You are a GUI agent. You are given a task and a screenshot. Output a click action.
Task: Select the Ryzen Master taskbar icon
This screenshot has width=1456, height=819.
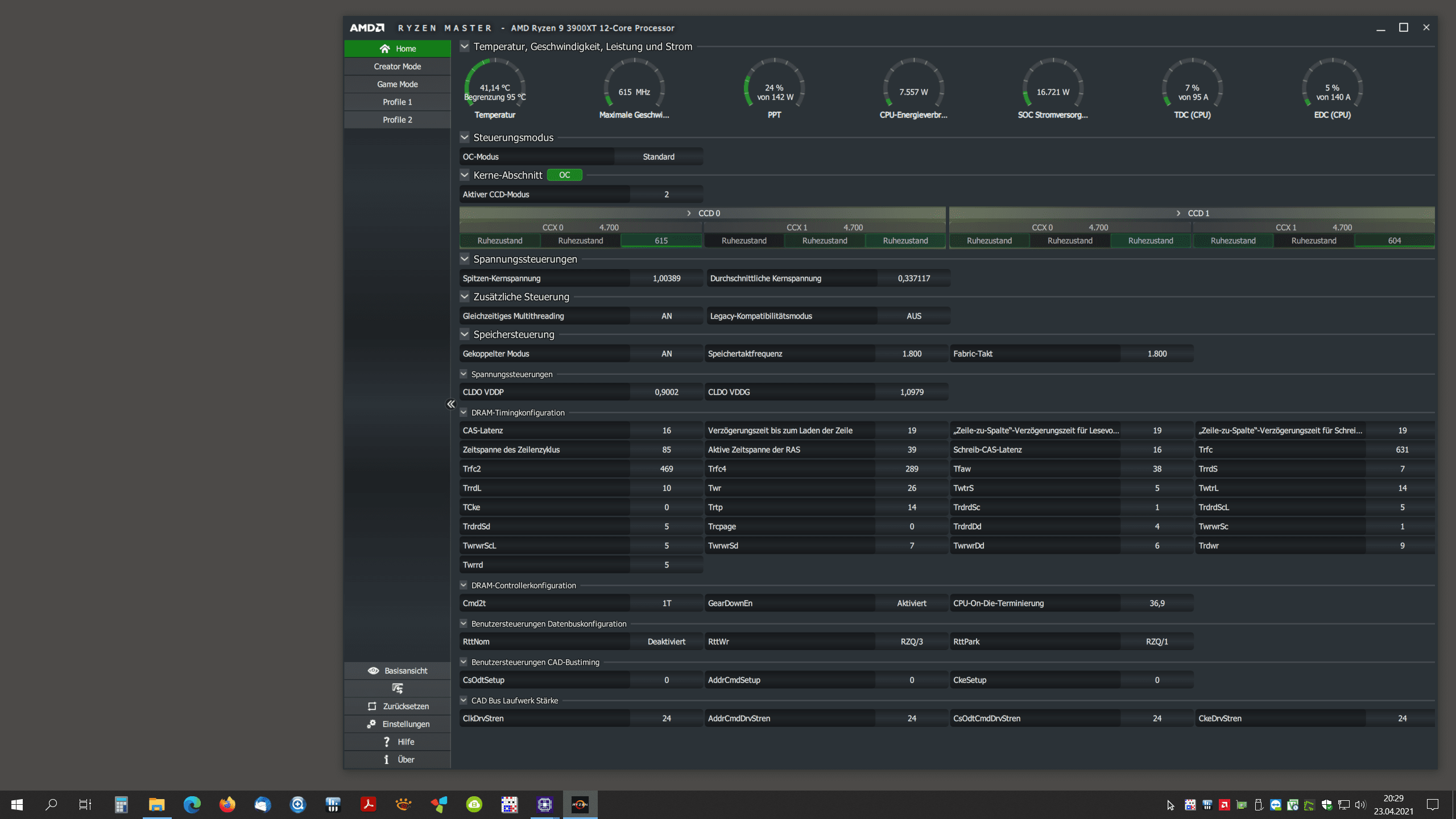pos(580,804)
